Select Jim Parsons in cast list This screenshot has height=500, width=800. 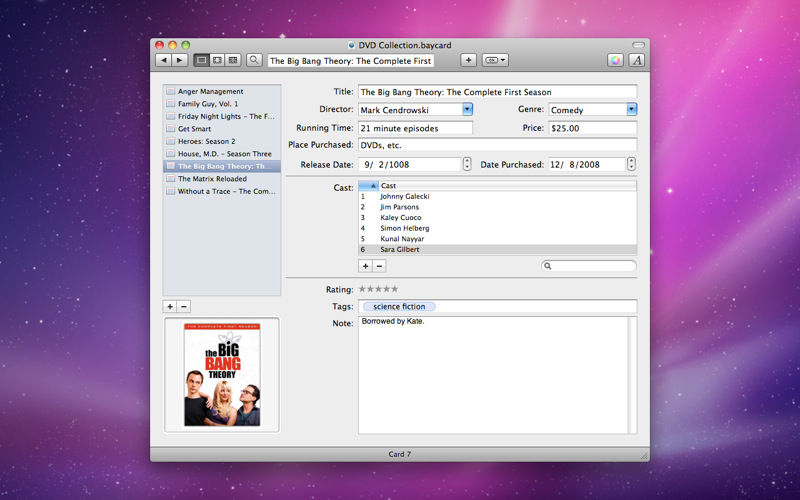click(x=497, y=207)
